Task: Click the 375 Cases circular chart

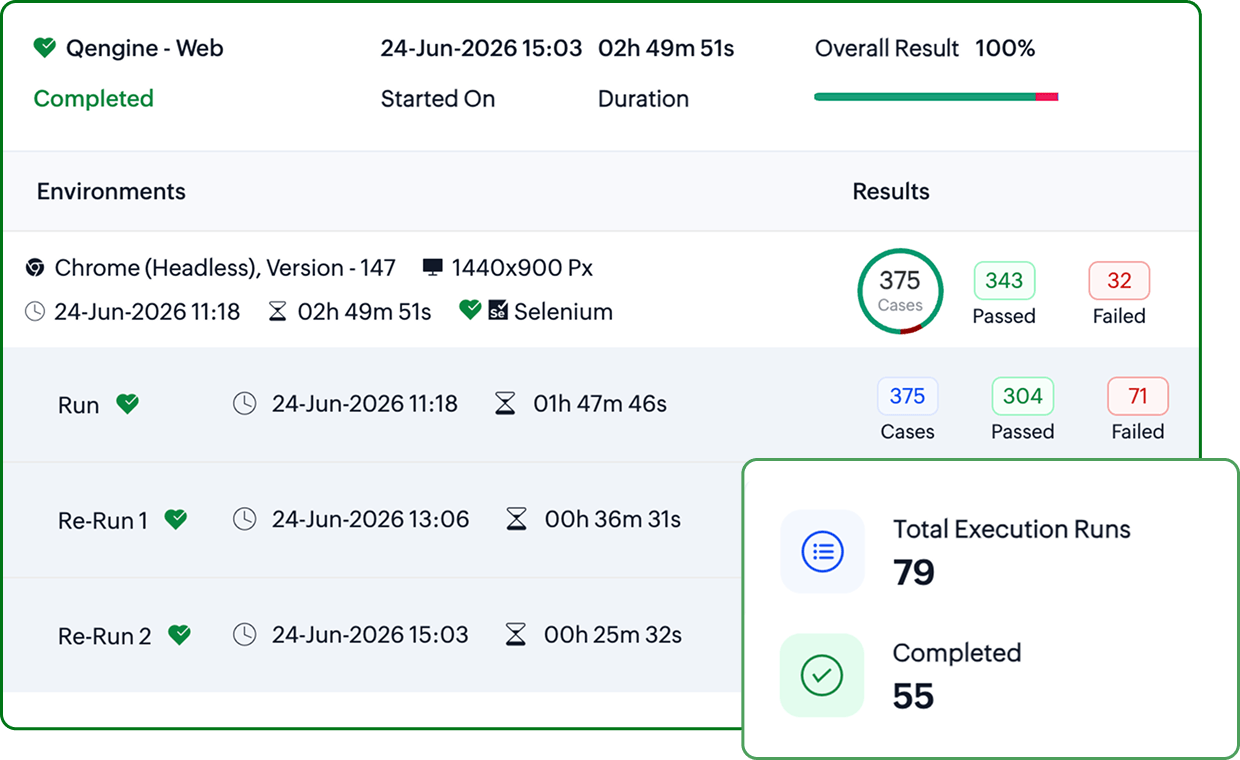Action: tap(900, 291)
